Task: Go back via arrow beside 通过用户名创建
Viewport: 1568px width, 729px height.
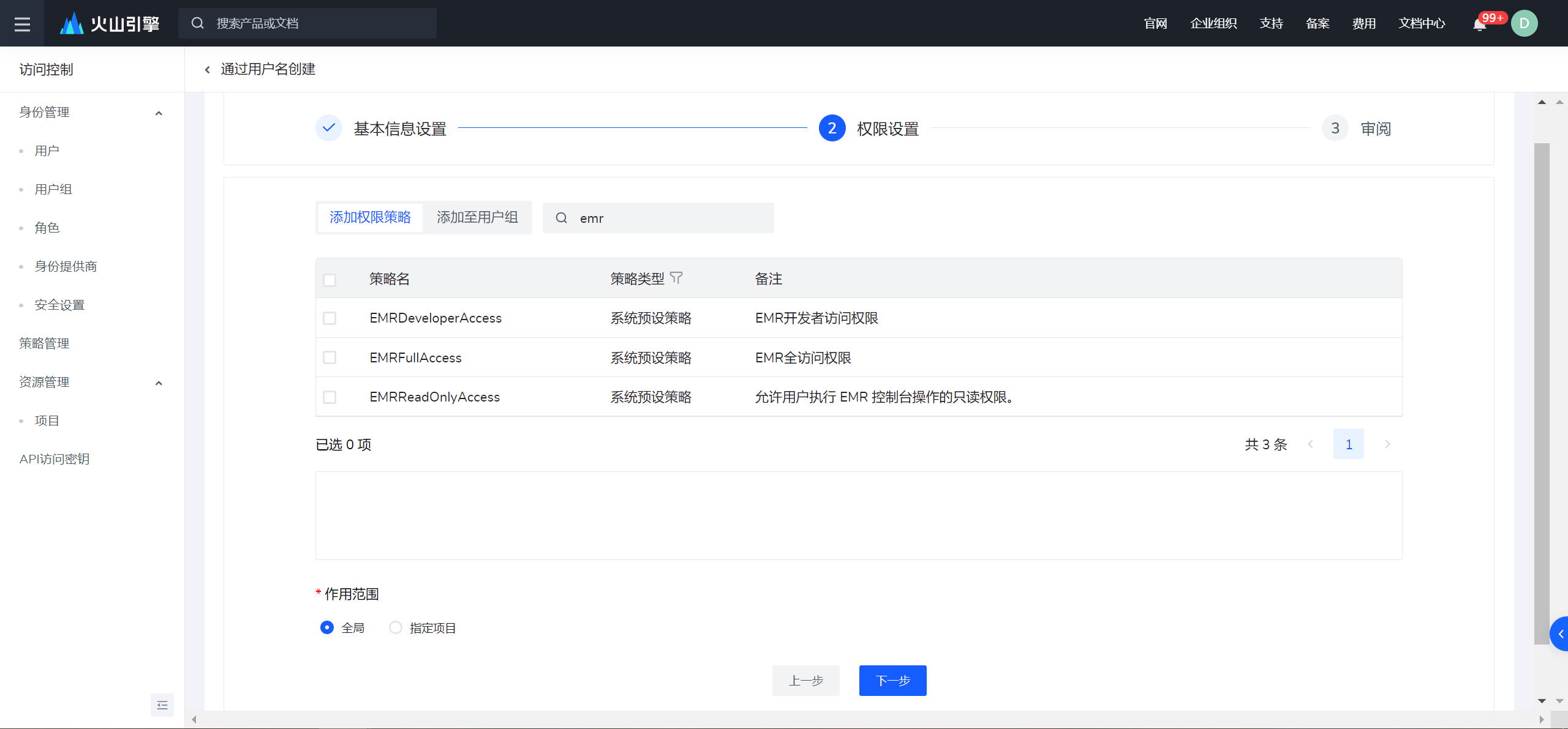Action: pyautogui.click(x=208, y=70)
